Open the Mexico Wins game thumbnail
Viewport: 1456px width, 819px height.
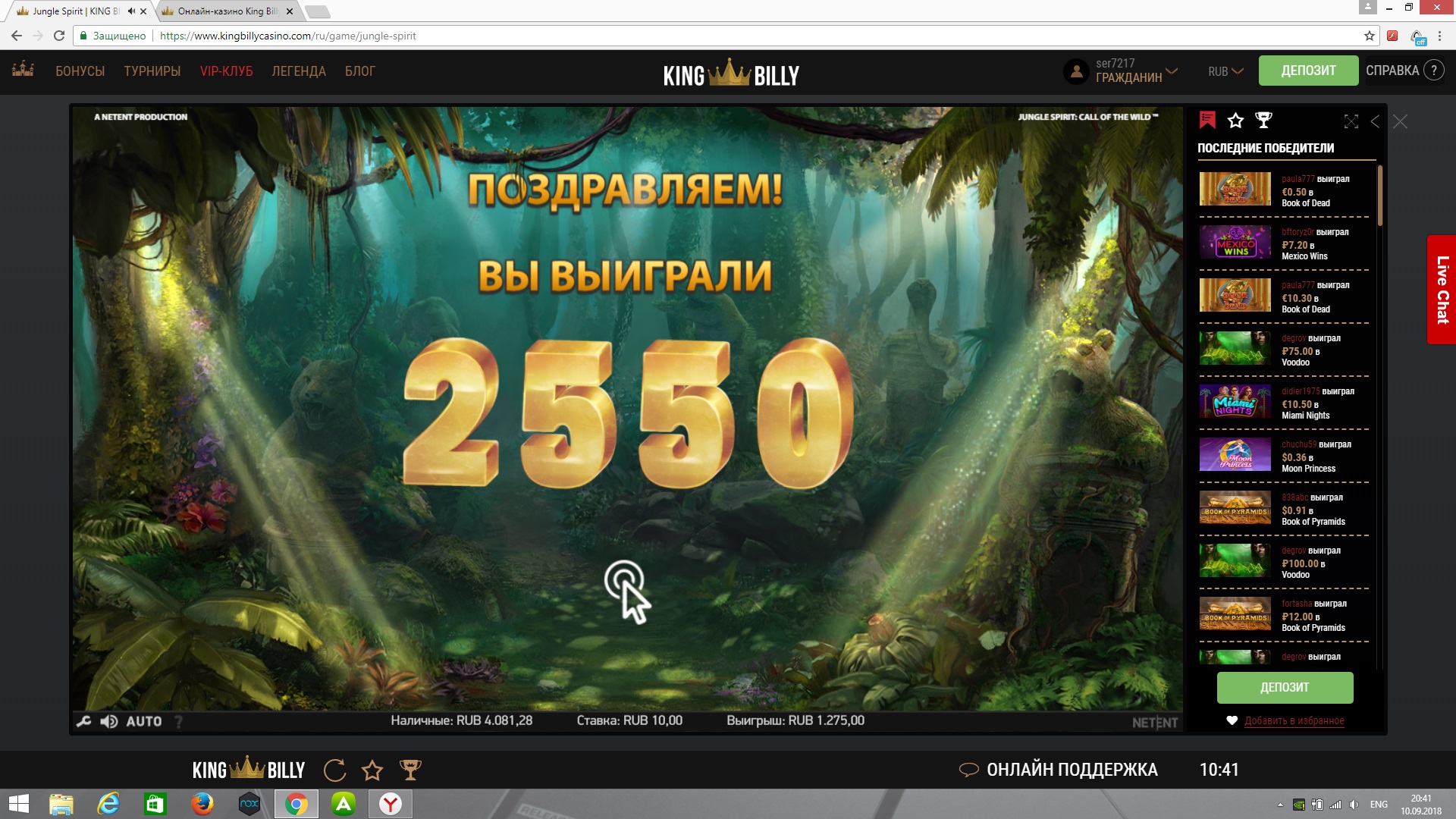(x=1235, y=242)
